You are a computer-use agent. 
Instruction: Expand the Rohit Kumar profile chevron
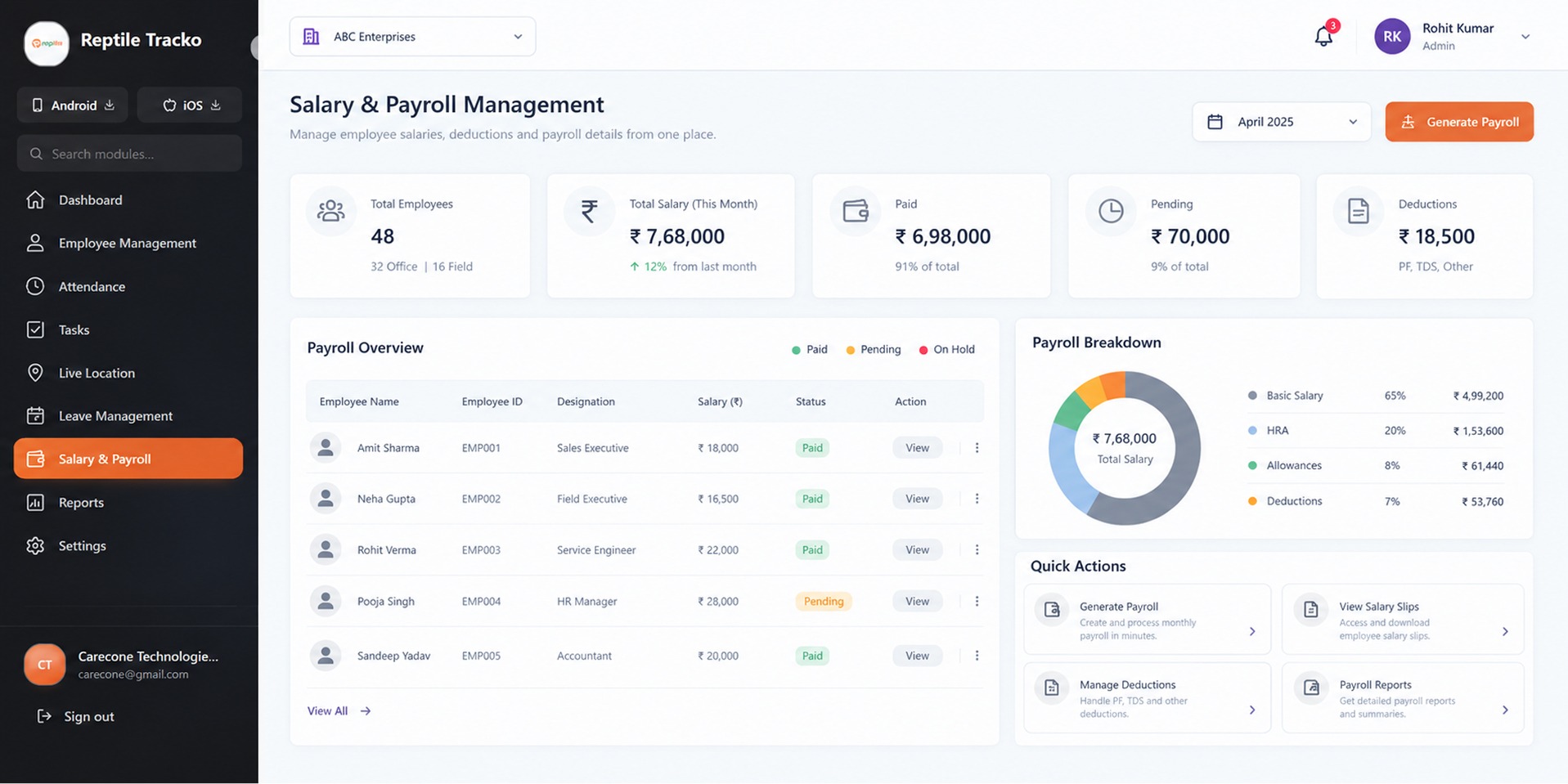point(1525,37)
